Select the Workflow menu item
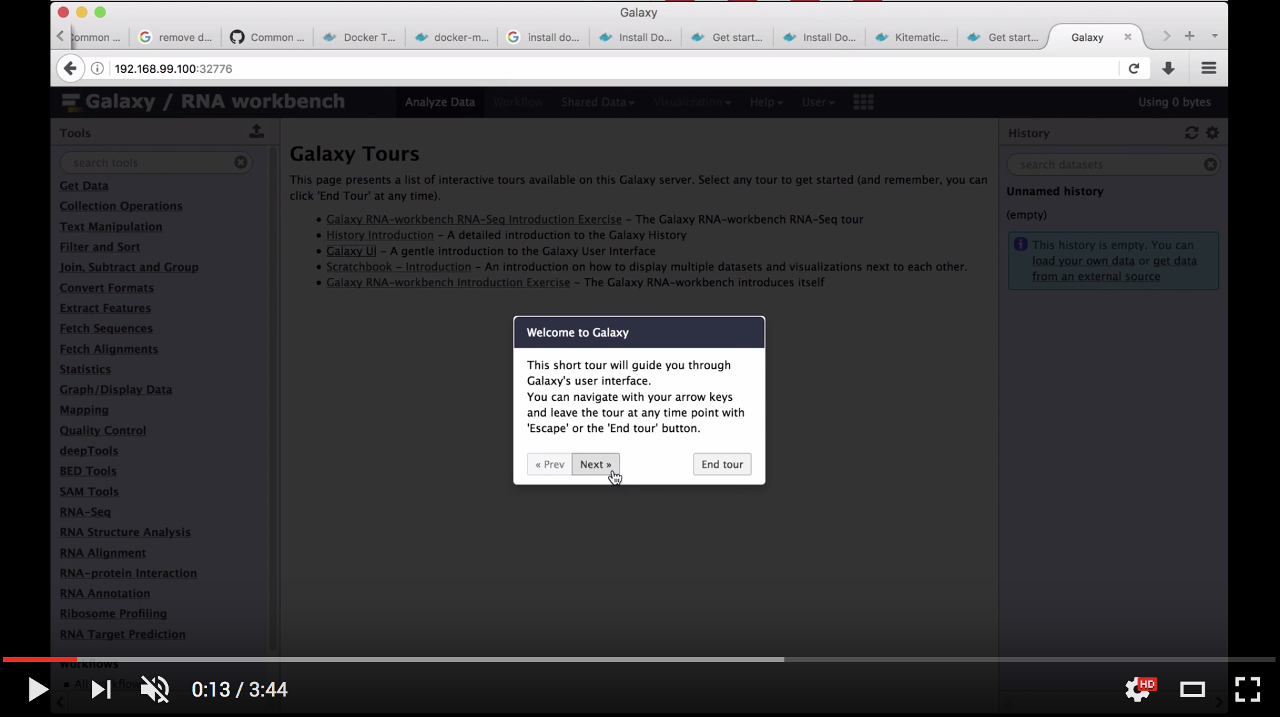Viewport: 1280px width, 717px height. (518, 102)
